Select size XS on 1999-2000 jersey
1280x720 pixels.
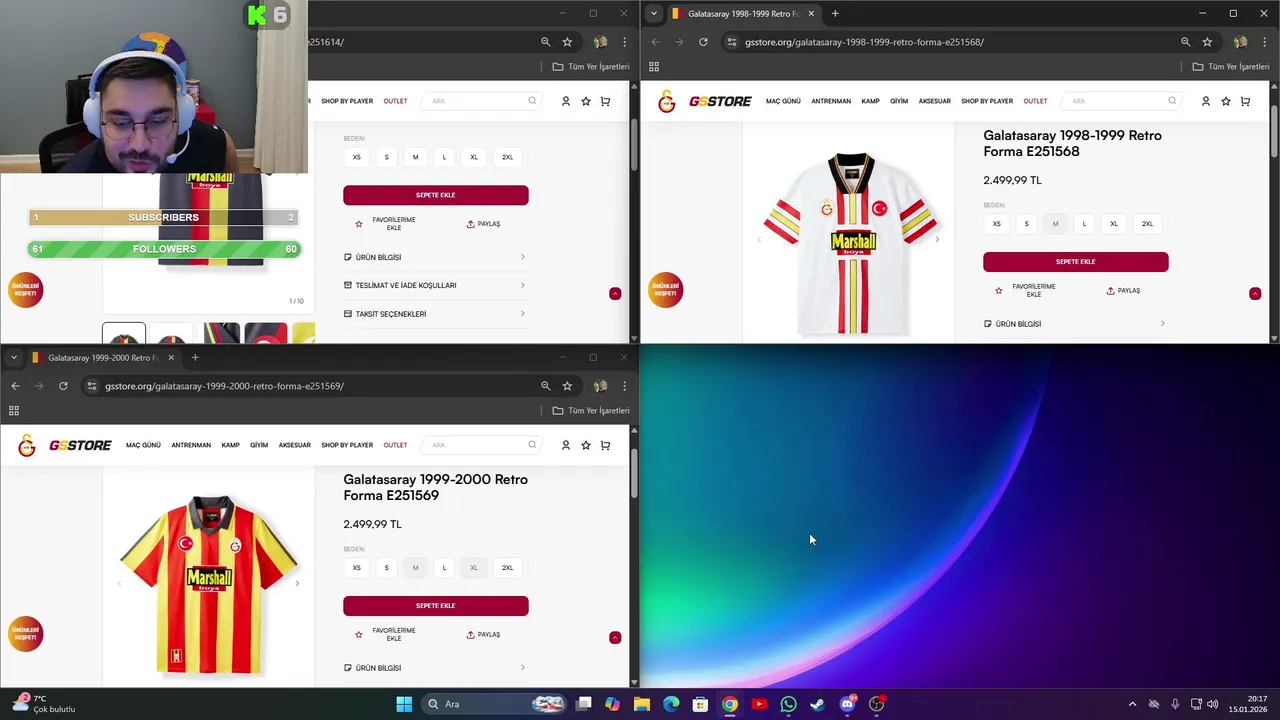[356, 568]
